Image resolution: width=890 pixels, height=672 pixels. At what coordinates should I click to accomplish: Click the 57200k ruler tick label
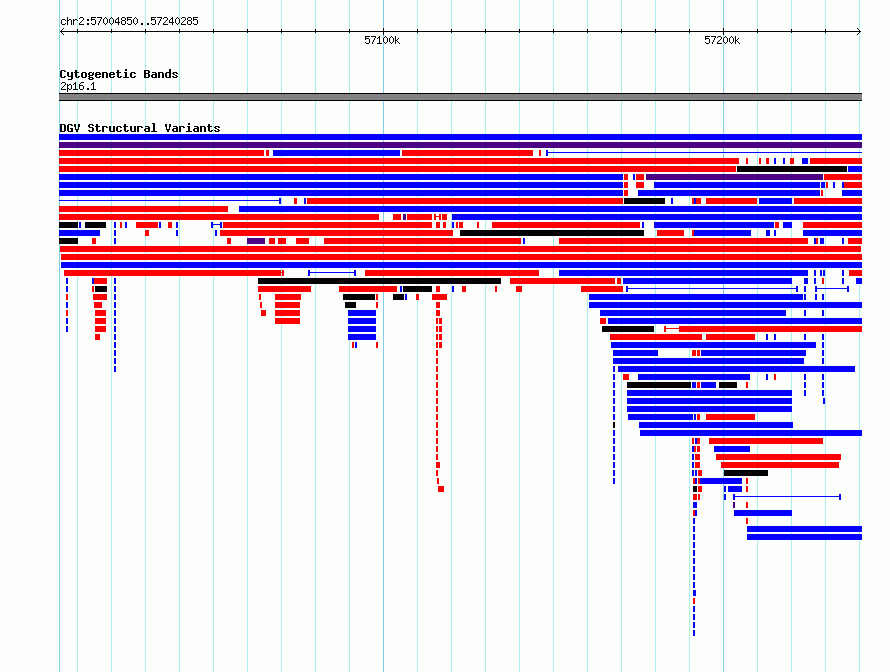coord(722,40)
